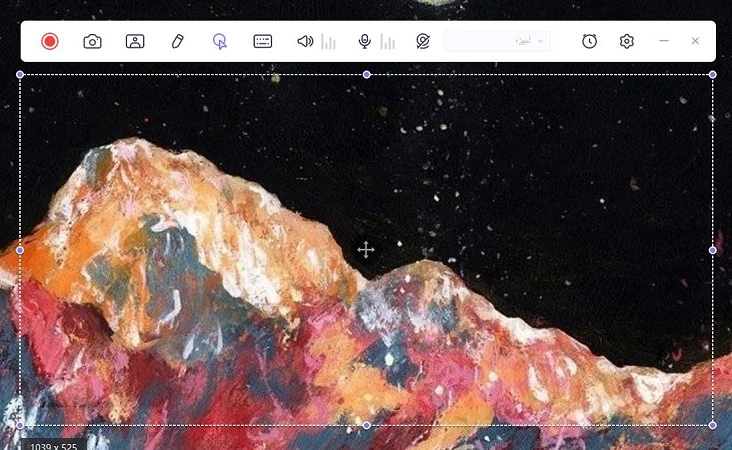
Task: Click the speaker volume level bars
Action: [x=329, y=42]
